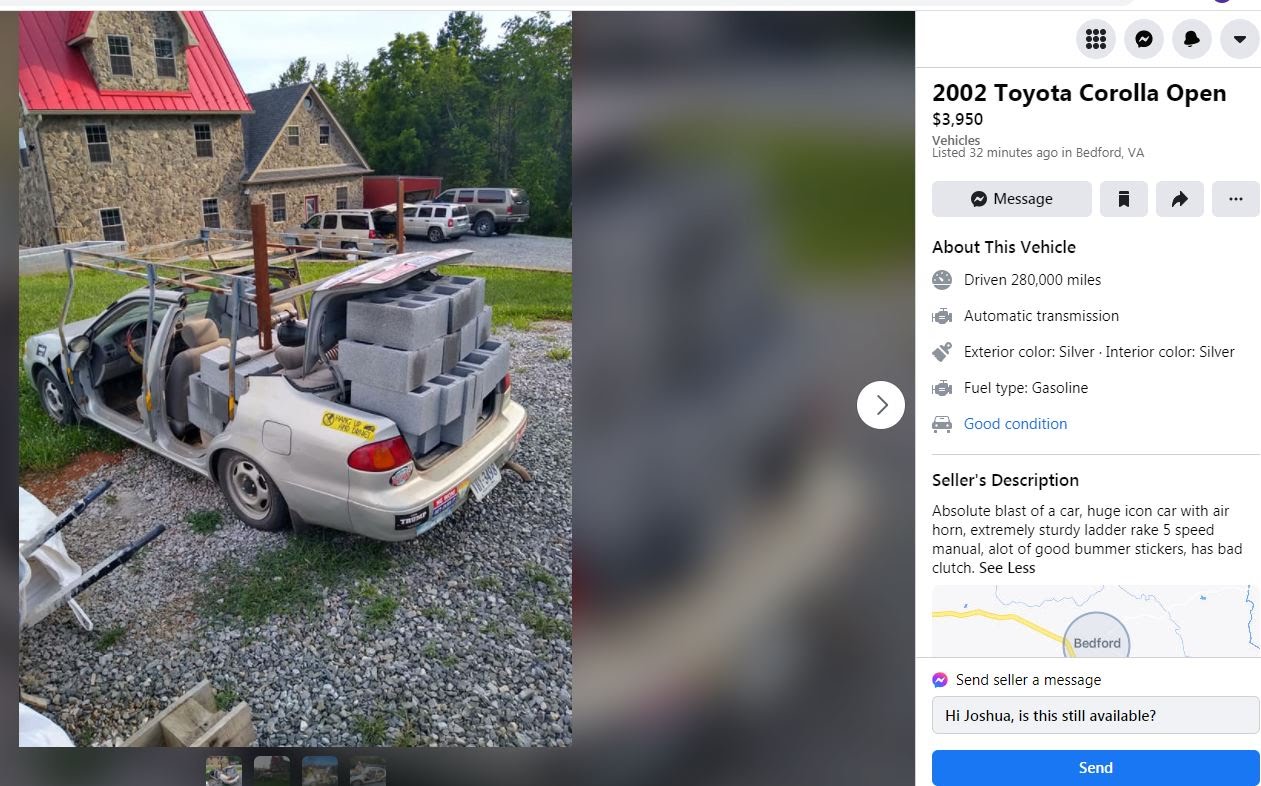Share this listing via the arrow icon

(1180, 199)
